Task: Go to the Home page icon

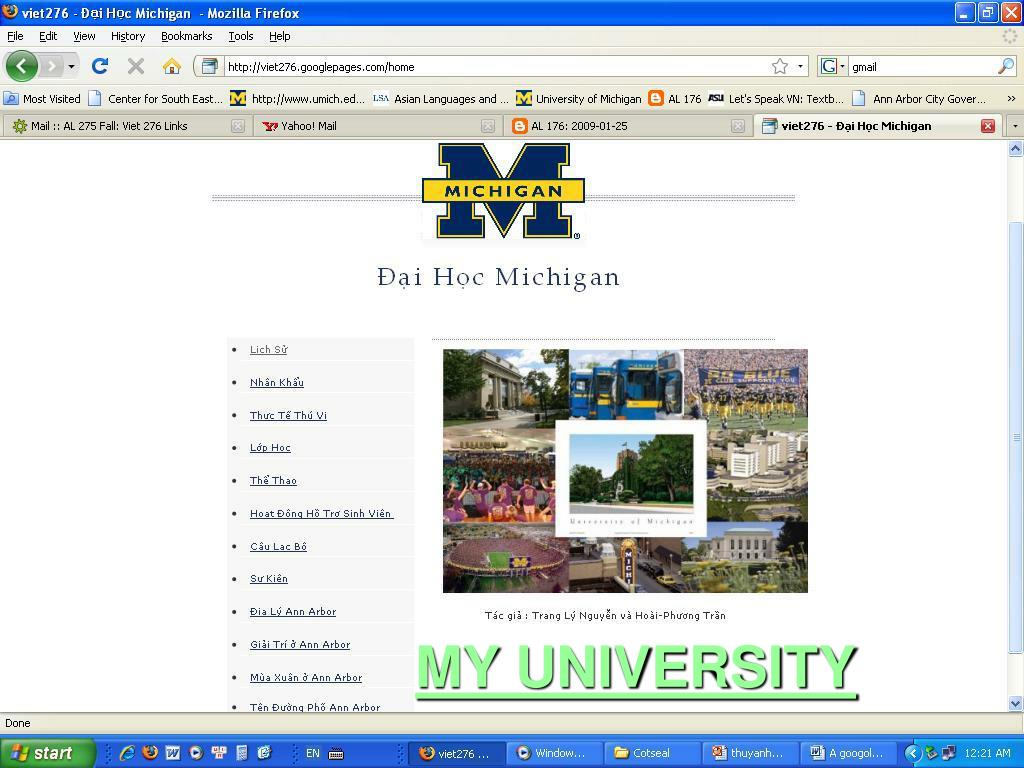Action: pos(171,66)
